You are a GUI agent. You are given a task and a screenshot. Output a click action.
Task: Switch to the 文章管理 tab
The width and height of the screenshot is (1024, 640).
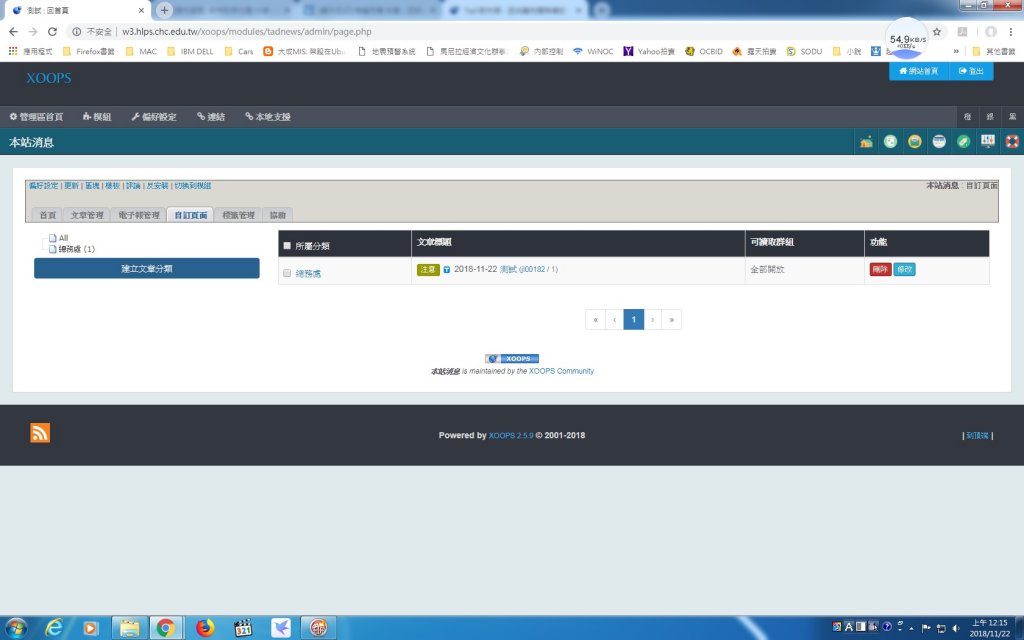[x=87, y=215]
